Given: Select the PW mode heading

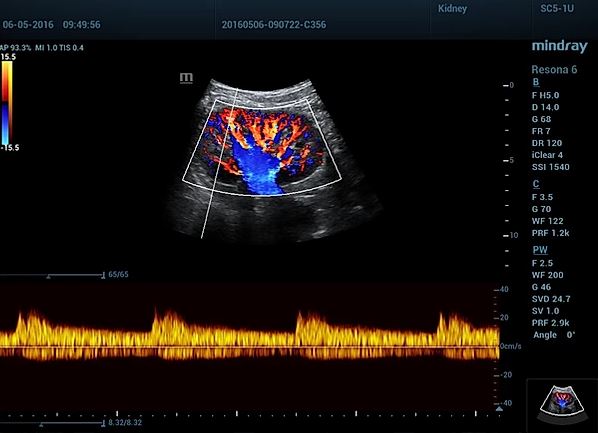Looking at the screenshot, I should (540, 250).
